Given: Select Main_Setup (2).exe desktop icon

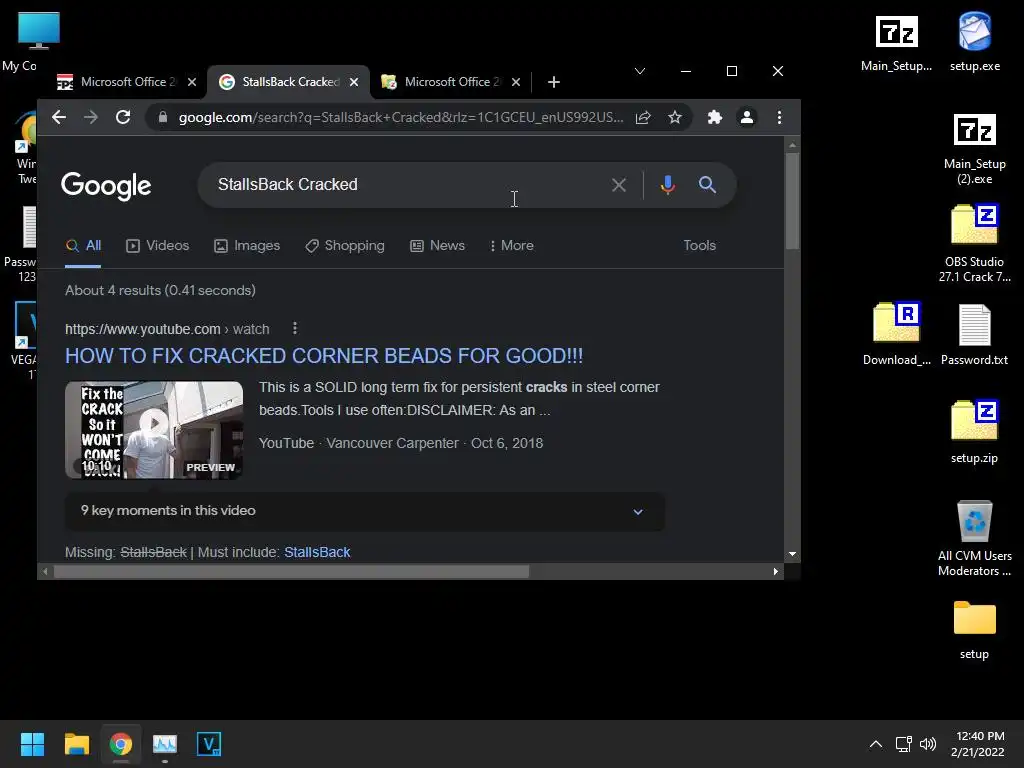Looking at the screenshot, I should (x=974, y=150).
